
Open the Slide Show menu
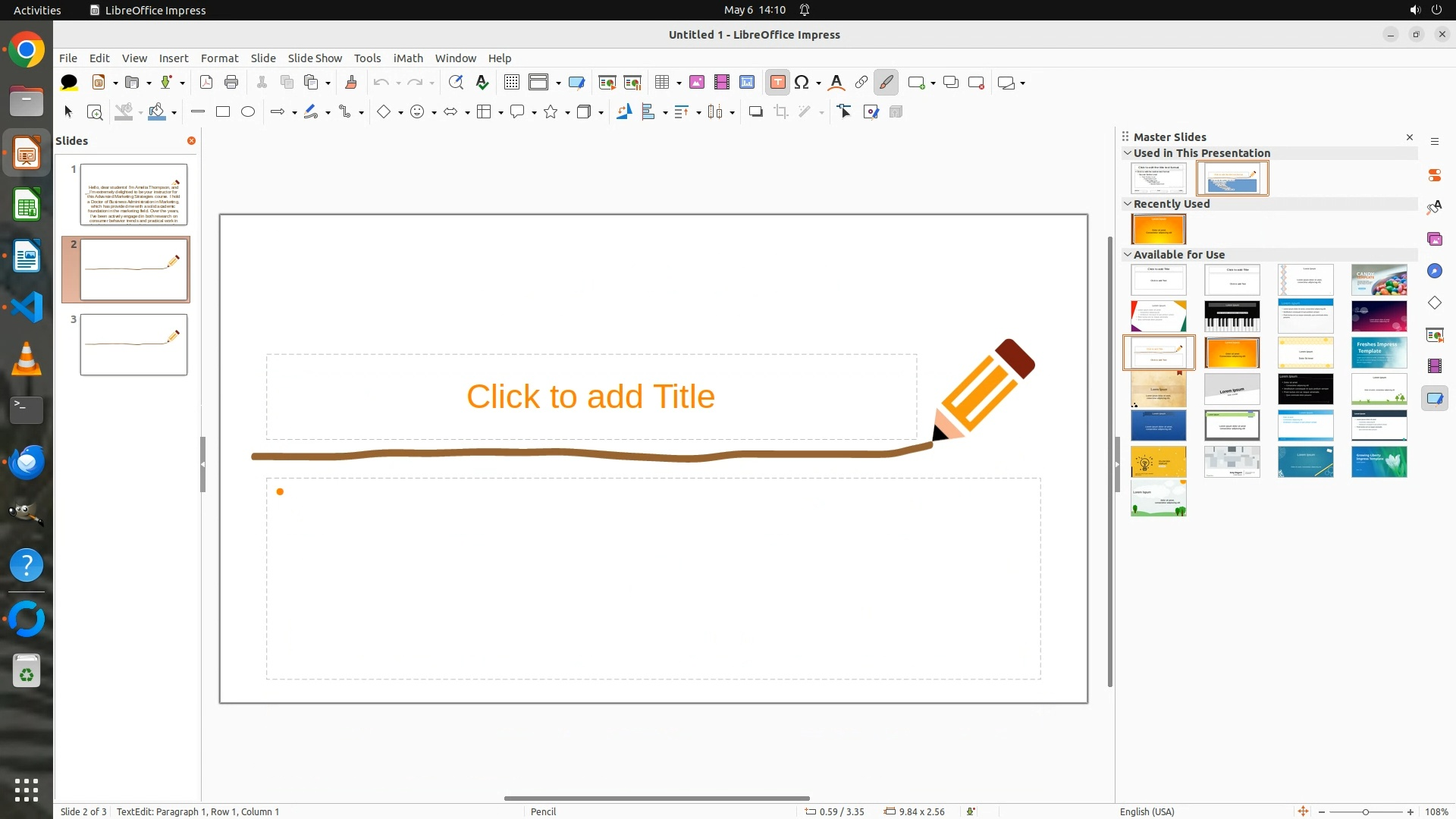coord(315,58)
